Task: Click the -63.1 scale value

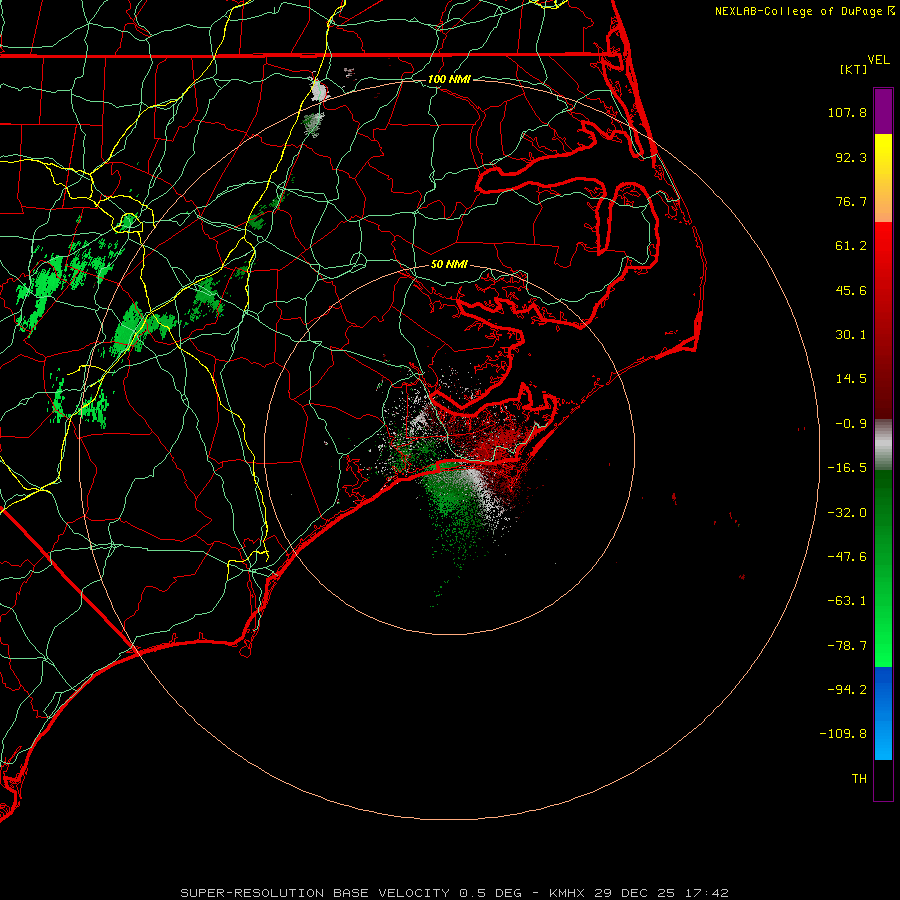Action: 847,601
